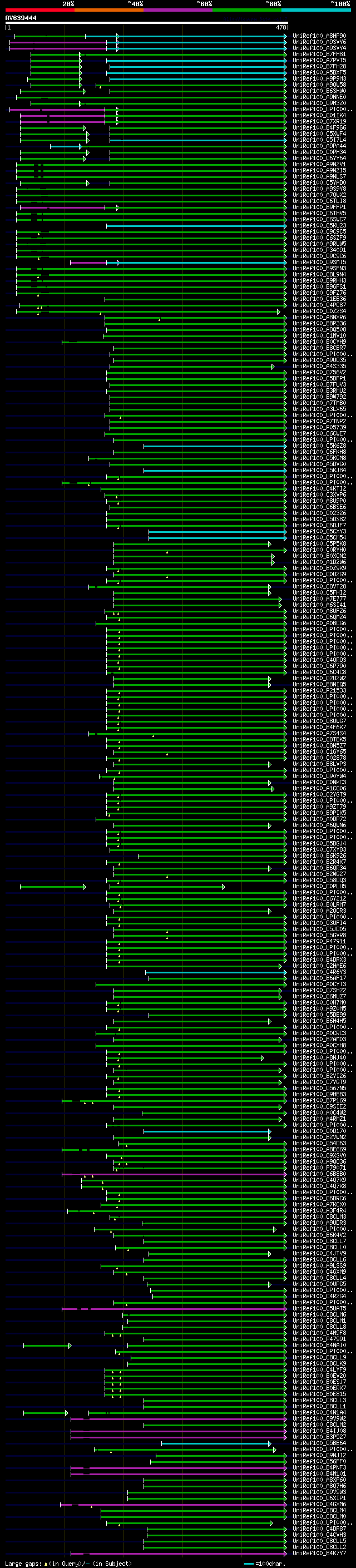356x1568 pixels.
Task: Select the UniRef100_B4F9G6 label
Action: tap(319, 128)
